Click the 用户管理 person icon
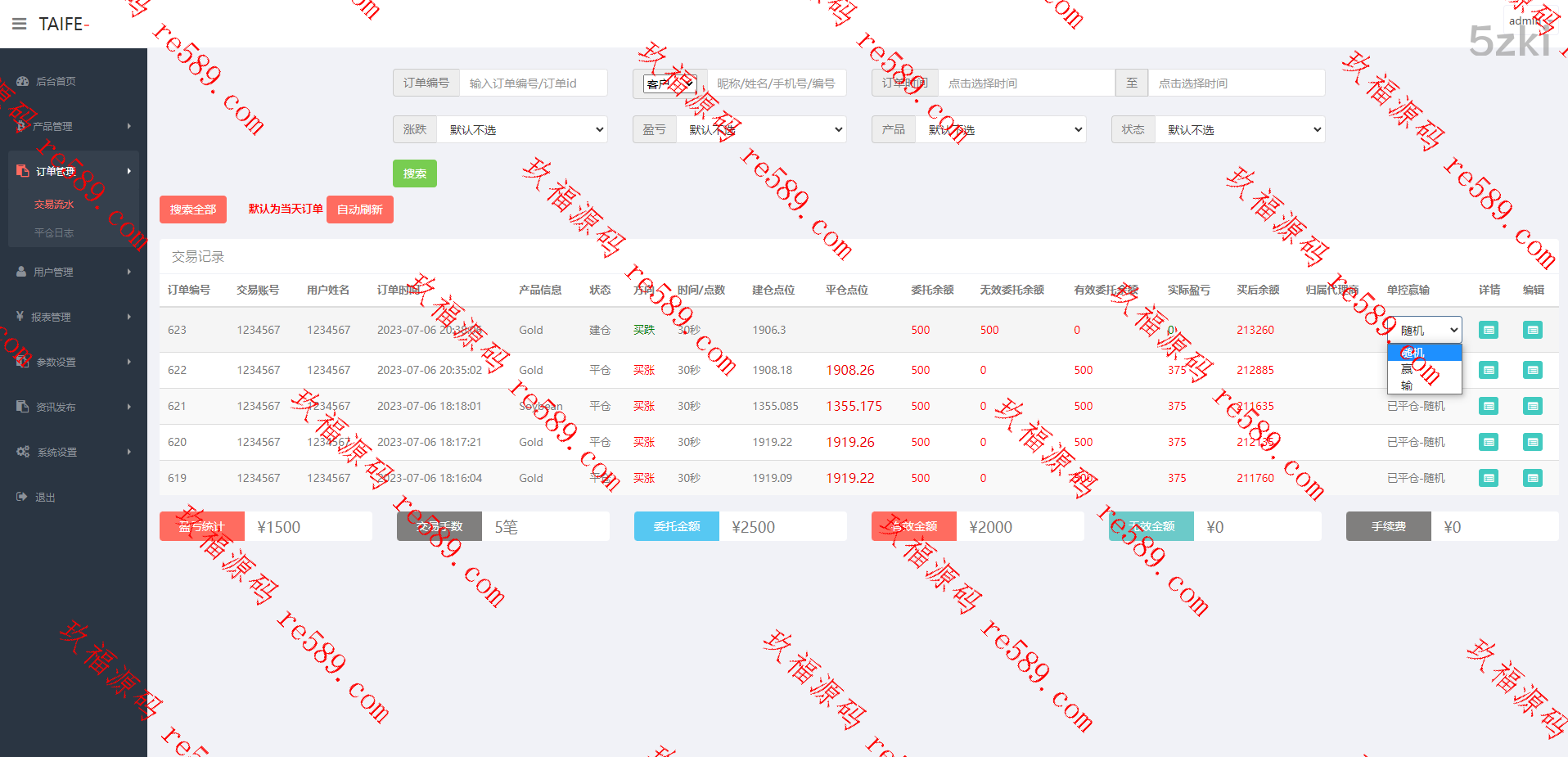The image size is (1568, 757). coord(21,272)
